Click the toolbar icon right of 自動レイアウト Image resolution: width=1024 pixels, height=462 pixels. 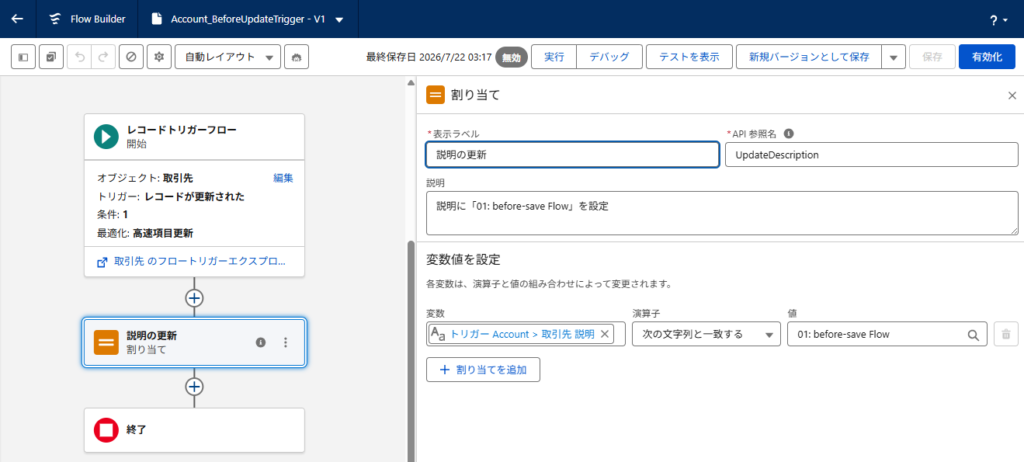[x=296, y=57]
